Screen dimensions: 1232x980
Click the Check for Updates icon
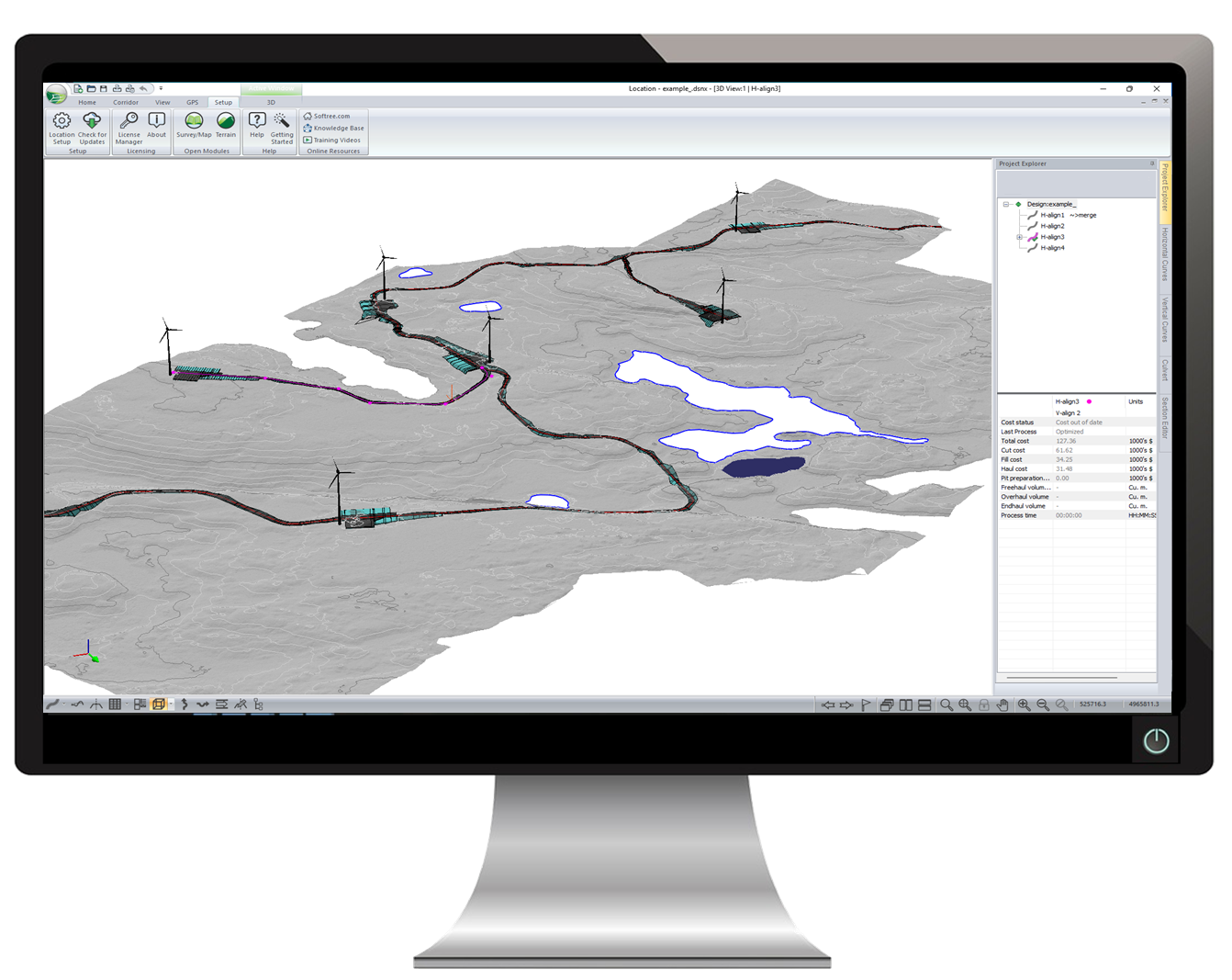click(92, 128)
